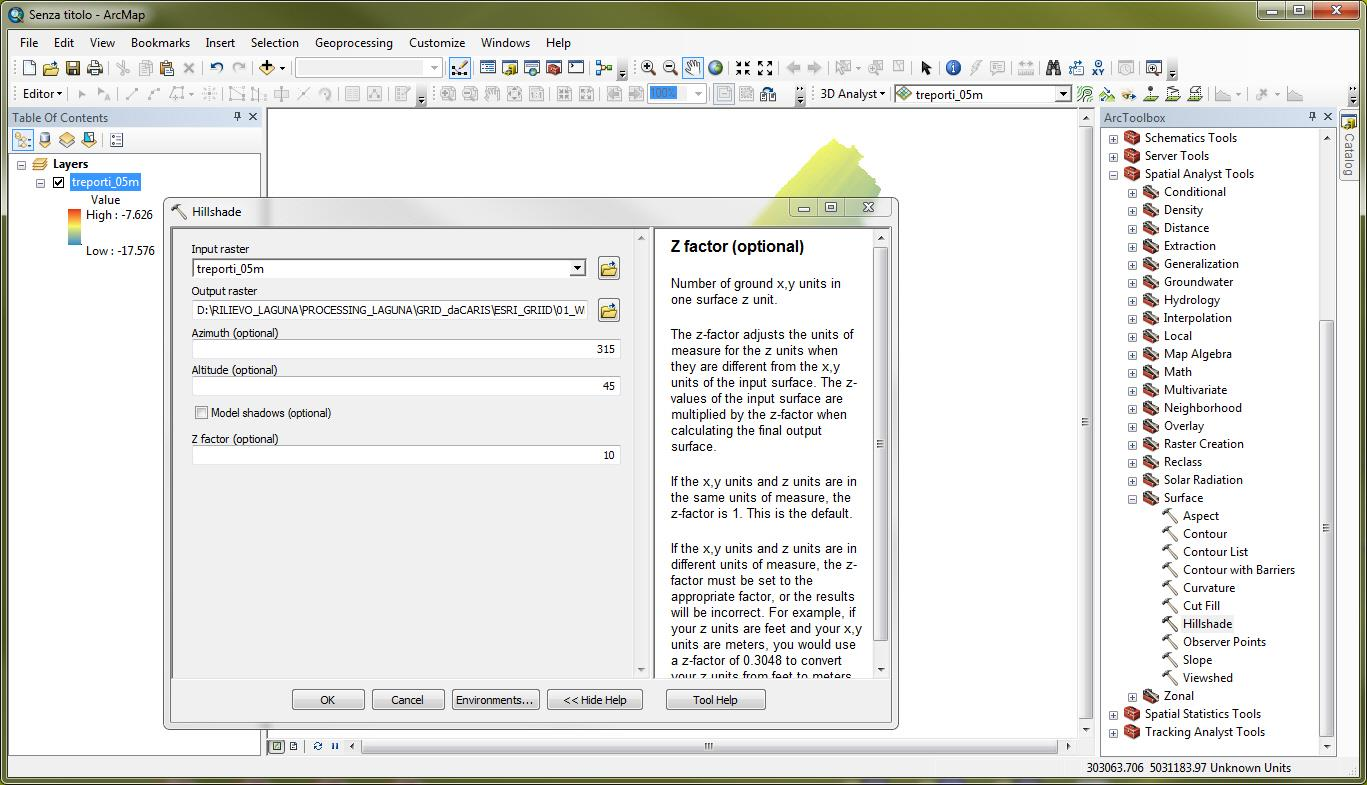The image size is (1367, 785).
Task: Switch TOC to List By Source
Action: click(x=45, y=140)
